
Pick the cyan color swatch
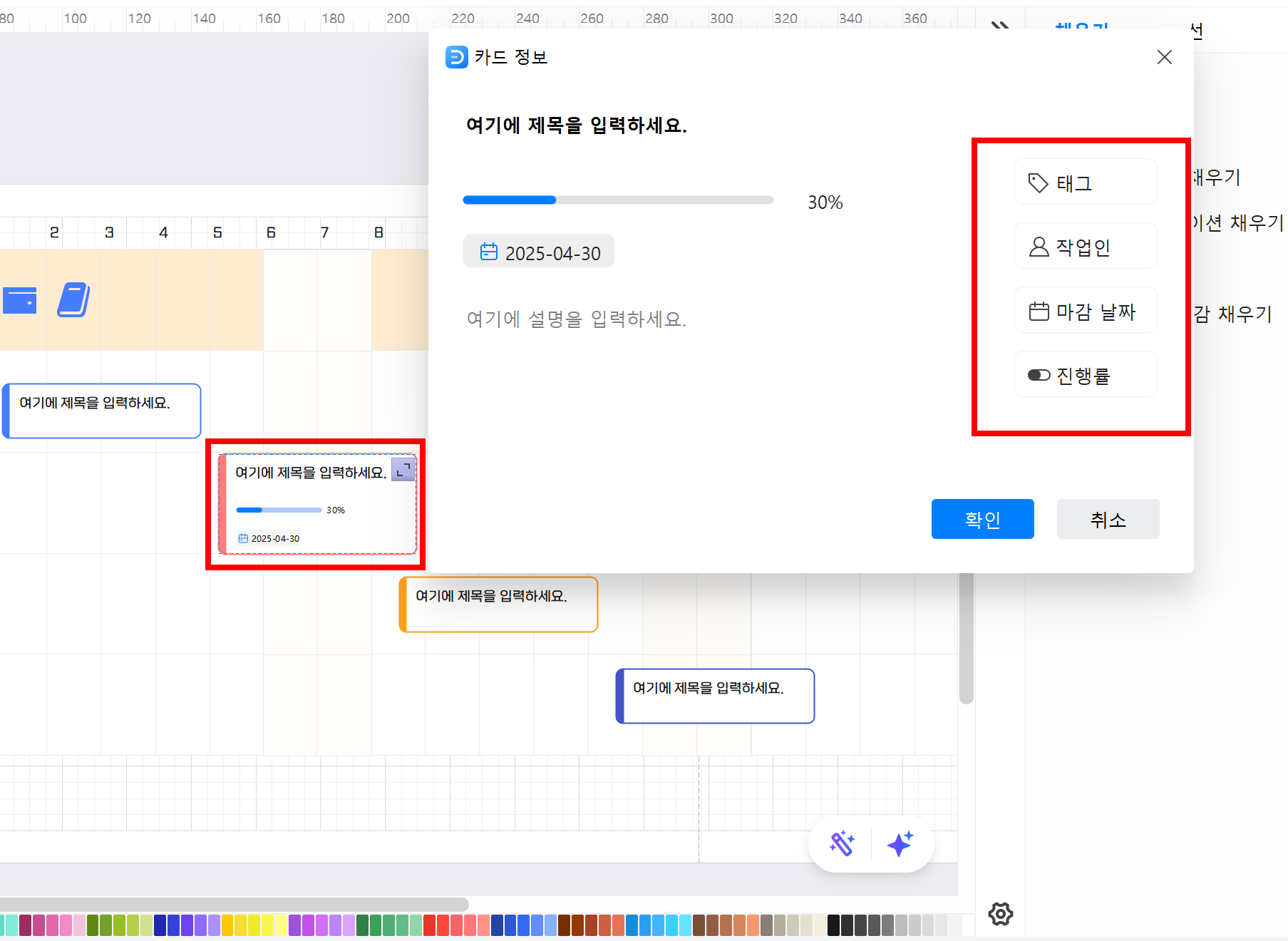(672, 925)
